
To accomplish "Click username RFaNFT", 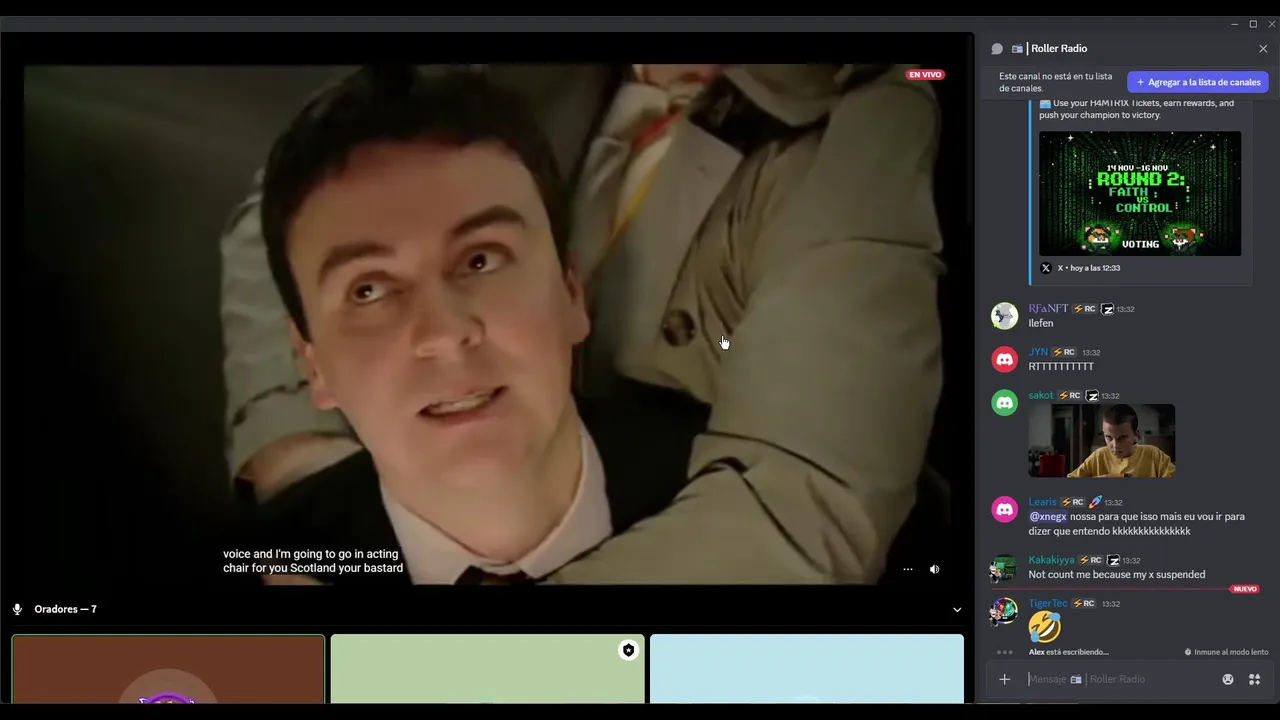I will point(1048,309).
